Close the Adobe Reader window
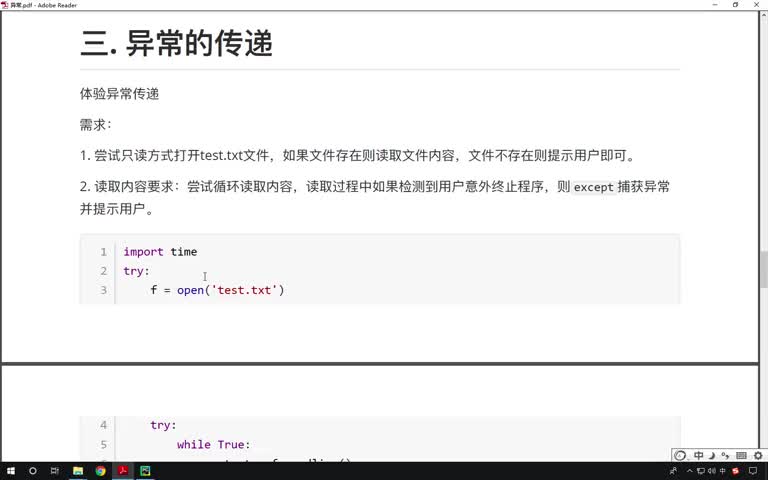 pos(756,5)
